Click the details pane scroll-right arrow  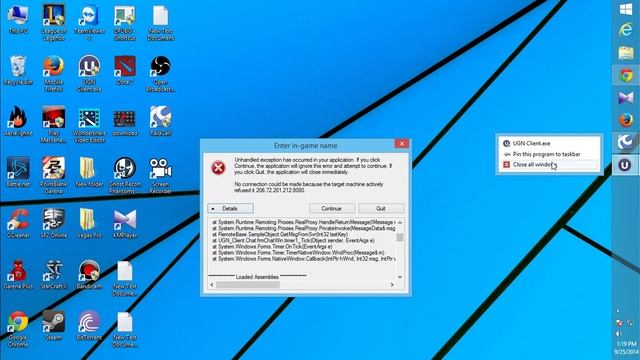[x=392, y=284]
